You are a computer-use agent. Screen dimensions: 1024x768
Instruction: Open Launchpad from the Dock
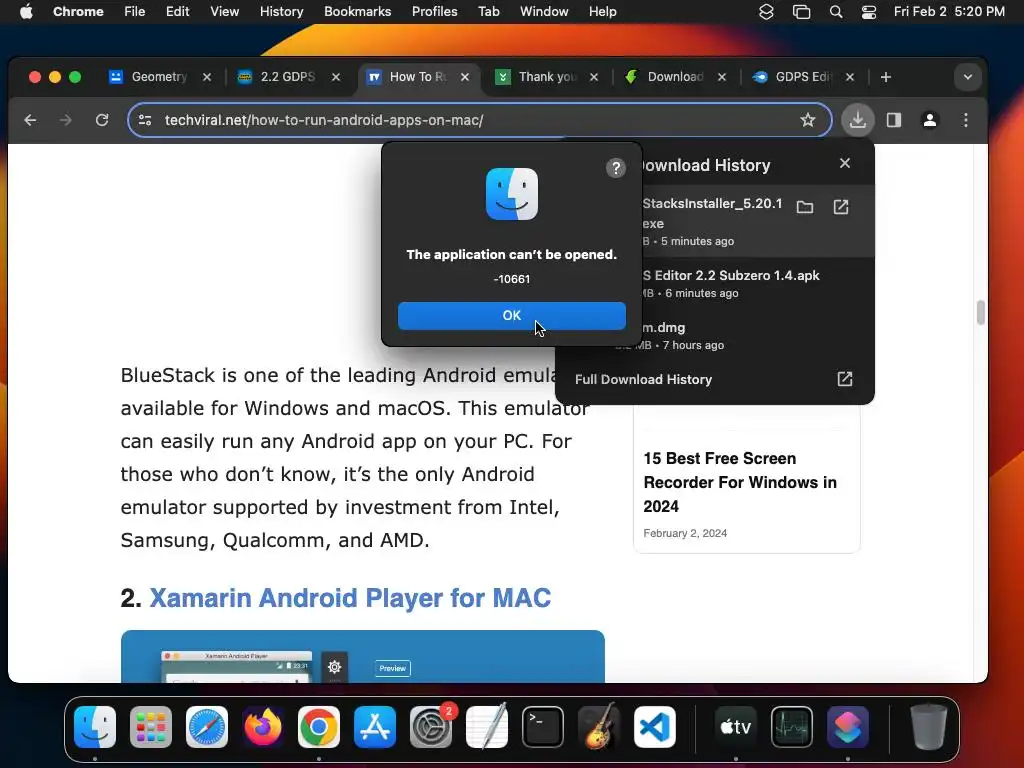point(151,727)
